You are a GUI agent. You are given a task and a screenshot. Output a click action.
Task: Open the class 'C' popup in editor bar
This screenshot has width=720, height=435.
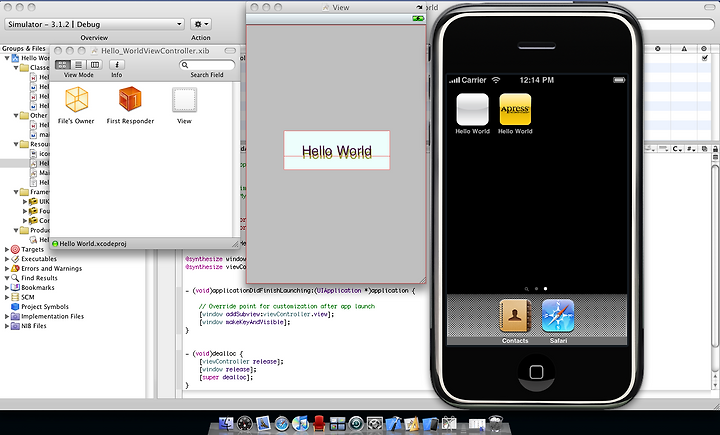pos(677,149)
